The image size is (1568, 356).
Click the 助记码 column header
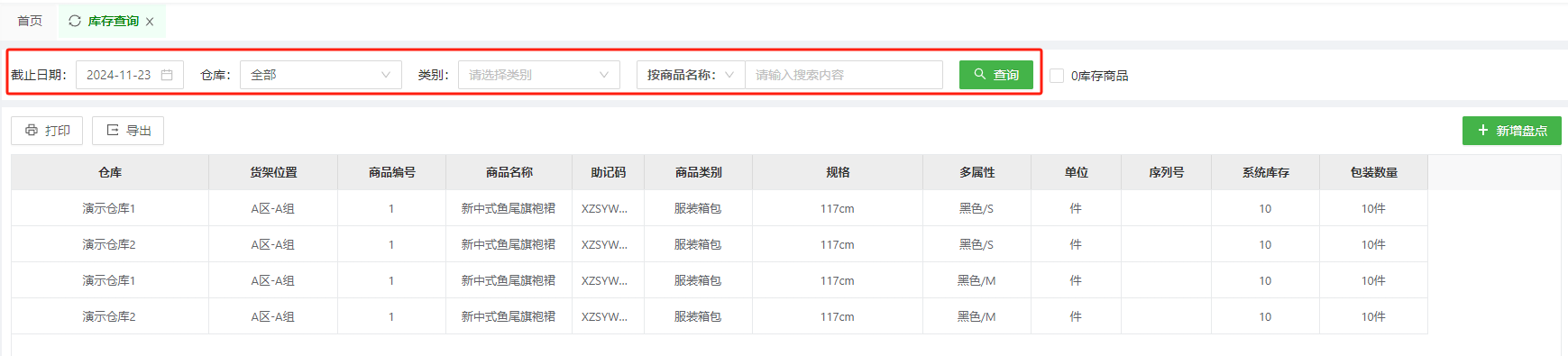[x=609, y=172]
